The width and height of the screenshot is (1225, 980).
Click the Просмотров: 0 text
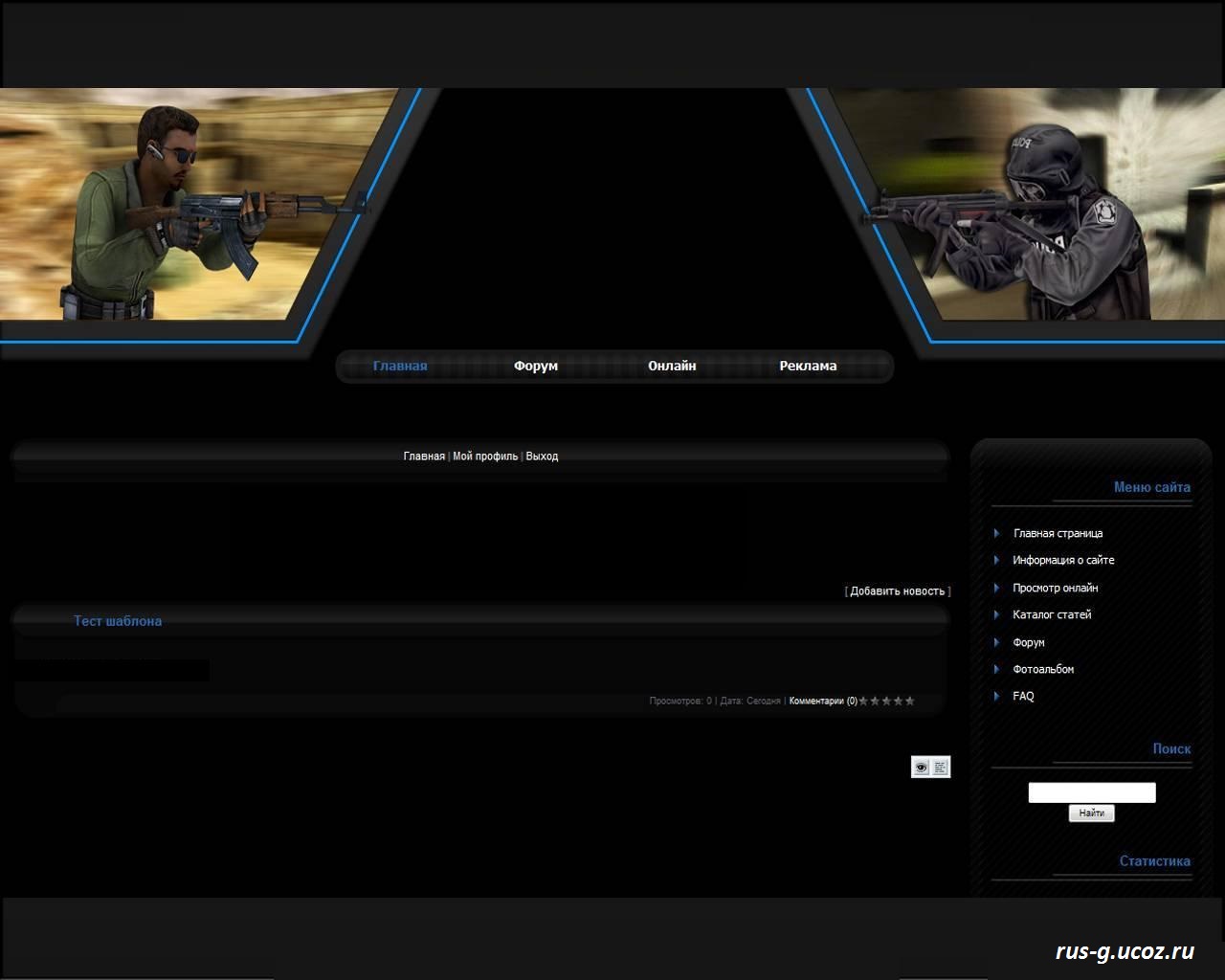point(680,702)
